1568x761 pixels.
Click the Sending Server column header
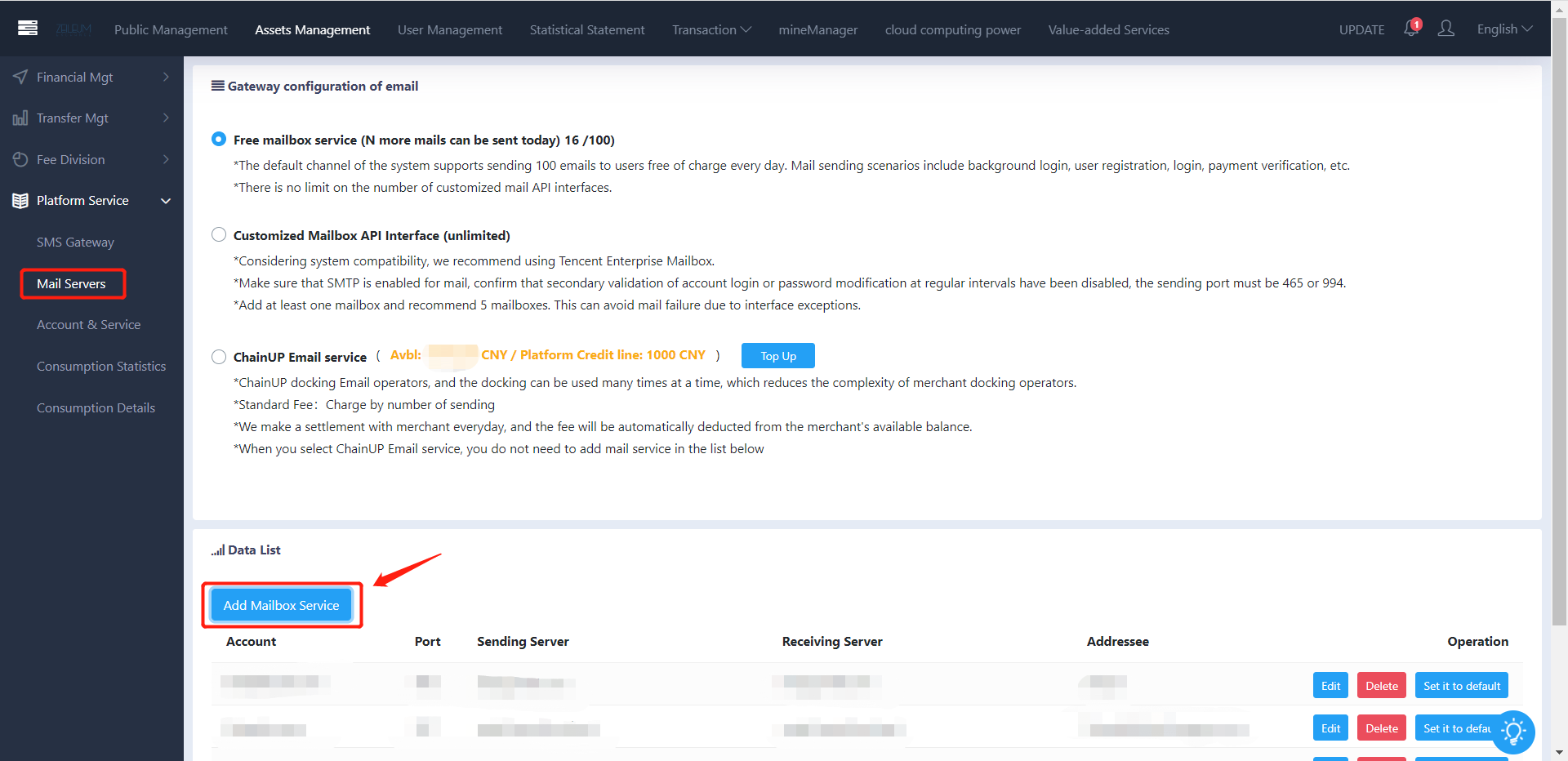point(523,642)
